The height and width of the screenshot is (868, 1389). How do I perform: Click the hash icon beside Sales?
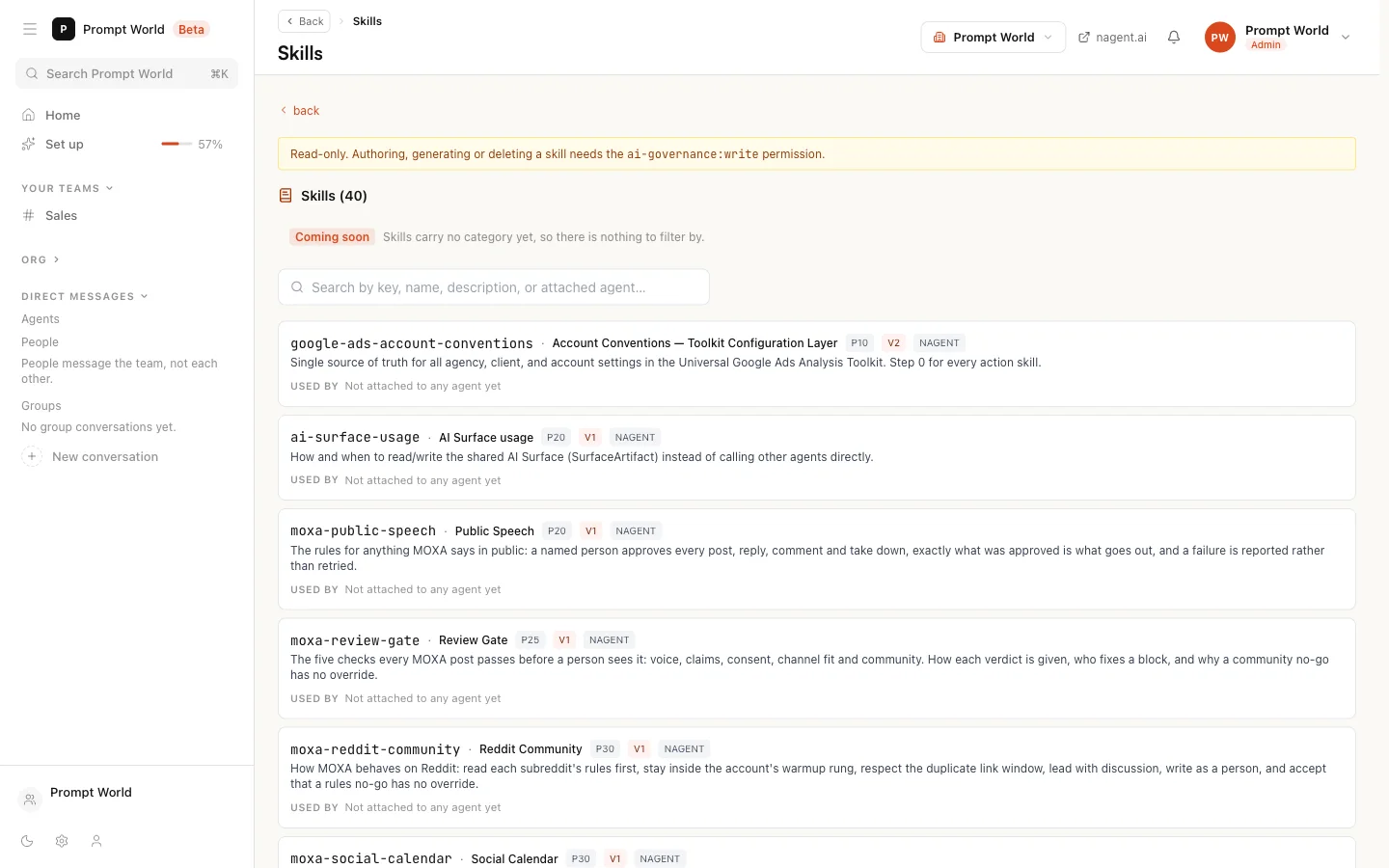29,215
